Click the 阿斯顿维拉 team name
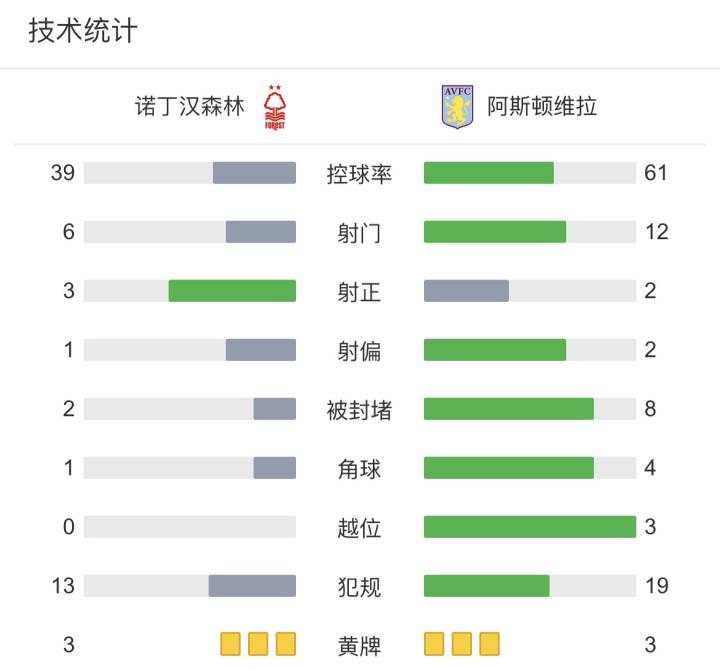This screenshot has height=670, width=720. (541, 107)
